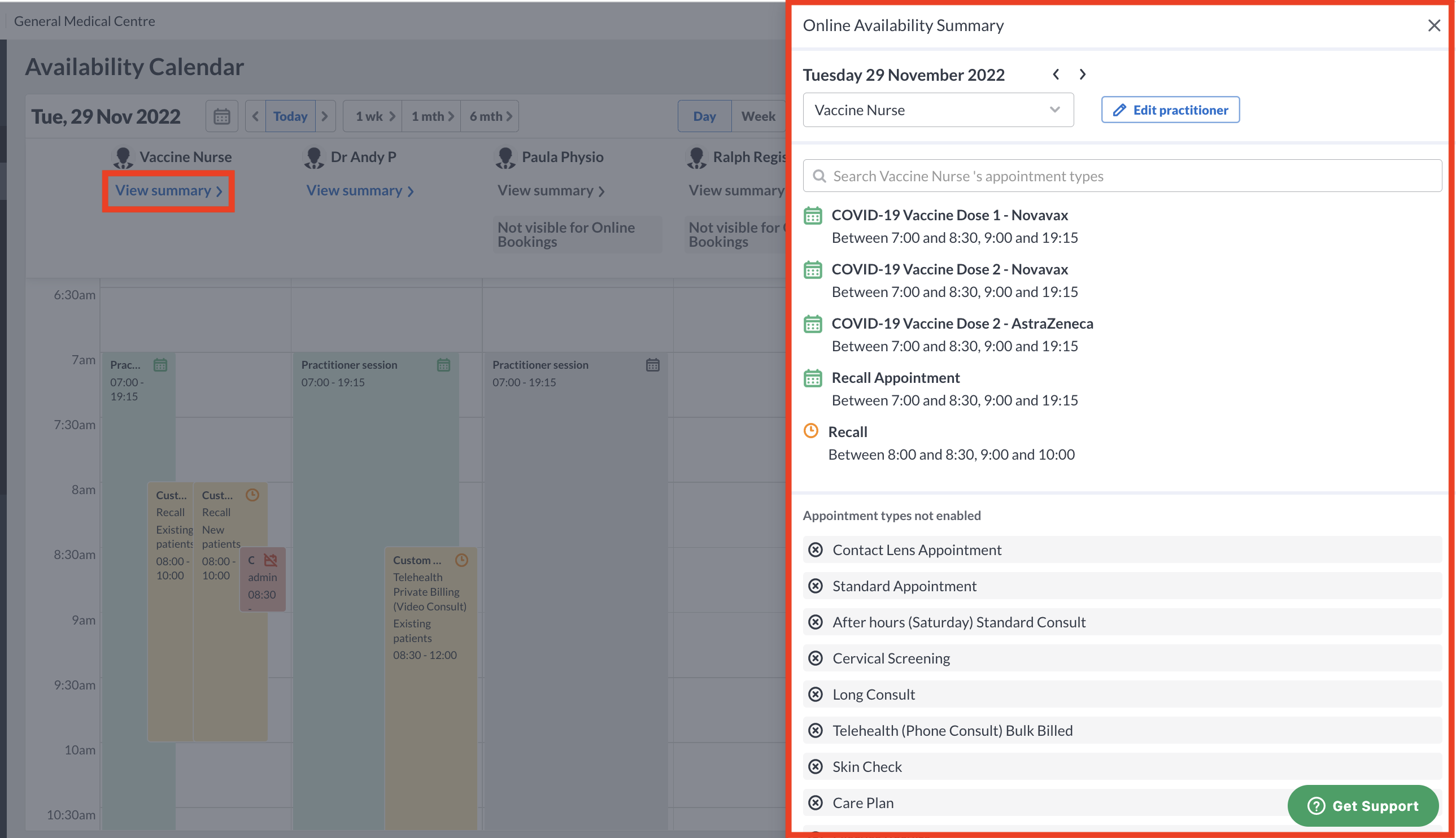Click the Get Support help icon
The image size is (1456, 838).
tap(1315, 806)
